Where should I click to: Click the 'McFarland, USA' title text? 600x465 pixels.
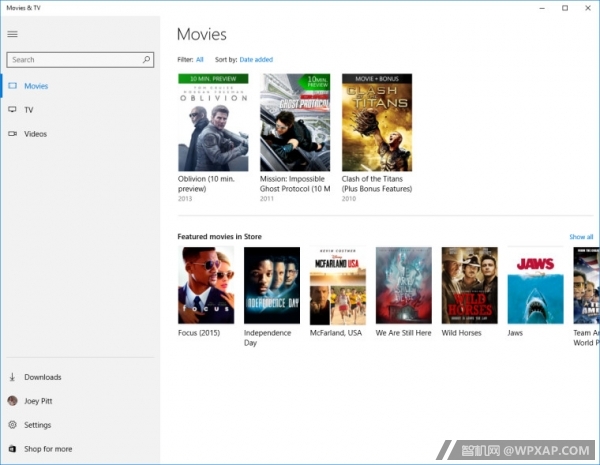(x=336, y=333)
